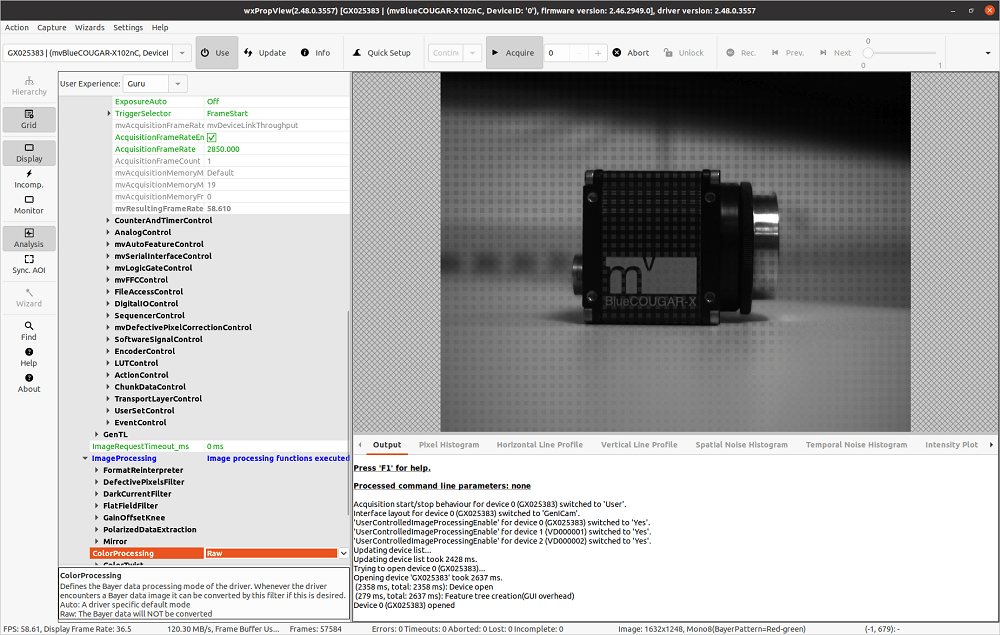Click the Abort toolbar button

pyautogui.click(x=631, y=53)
